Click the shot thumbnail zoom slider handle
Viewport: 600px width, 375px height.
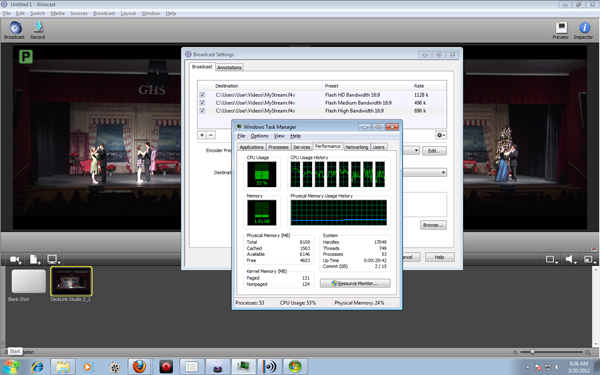532,352
